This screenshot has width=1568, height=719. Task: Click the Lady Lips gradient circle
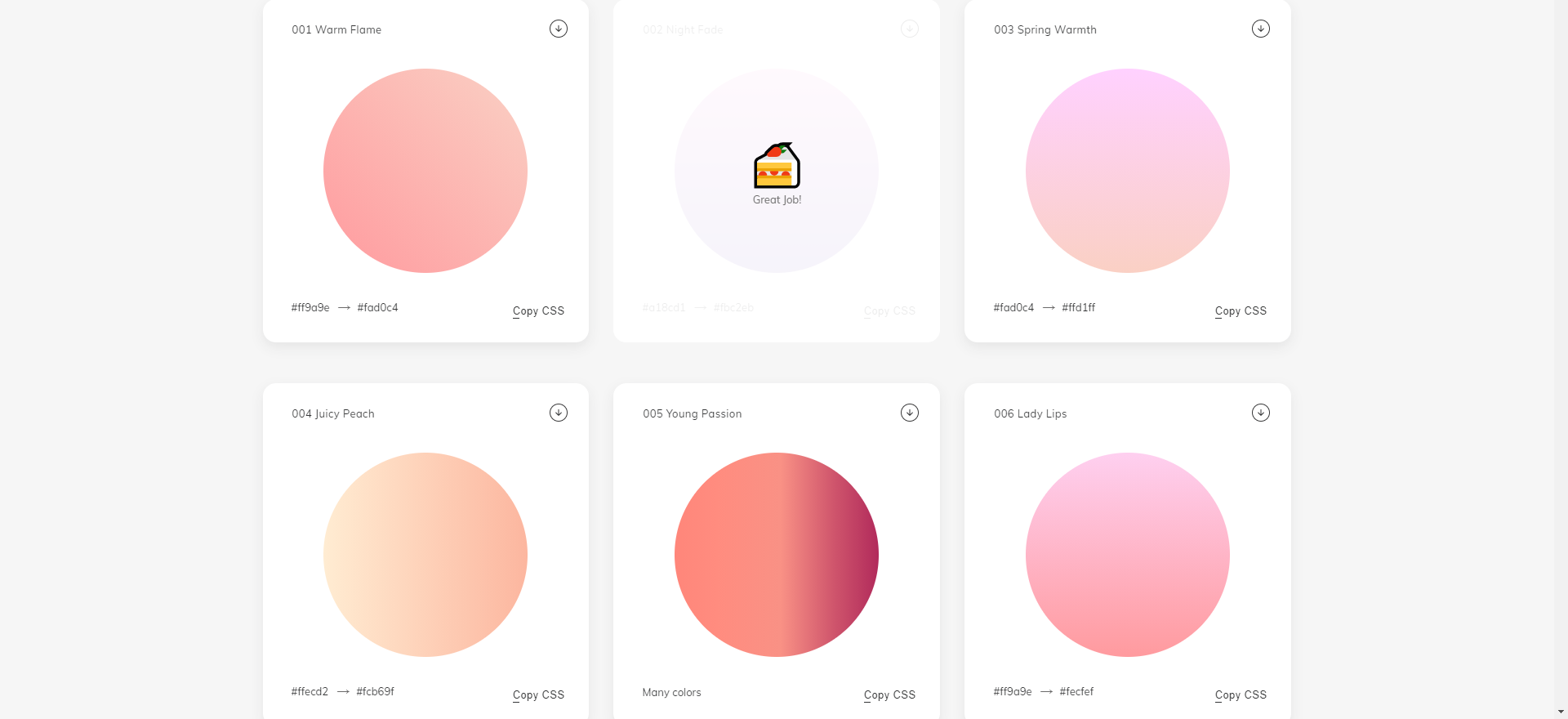click(1128, 555)
